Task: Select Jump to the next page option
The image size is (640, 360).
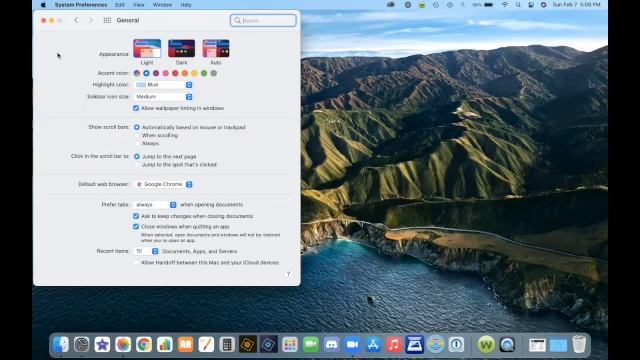Action: pyautogui.click(x=137, y=156)
